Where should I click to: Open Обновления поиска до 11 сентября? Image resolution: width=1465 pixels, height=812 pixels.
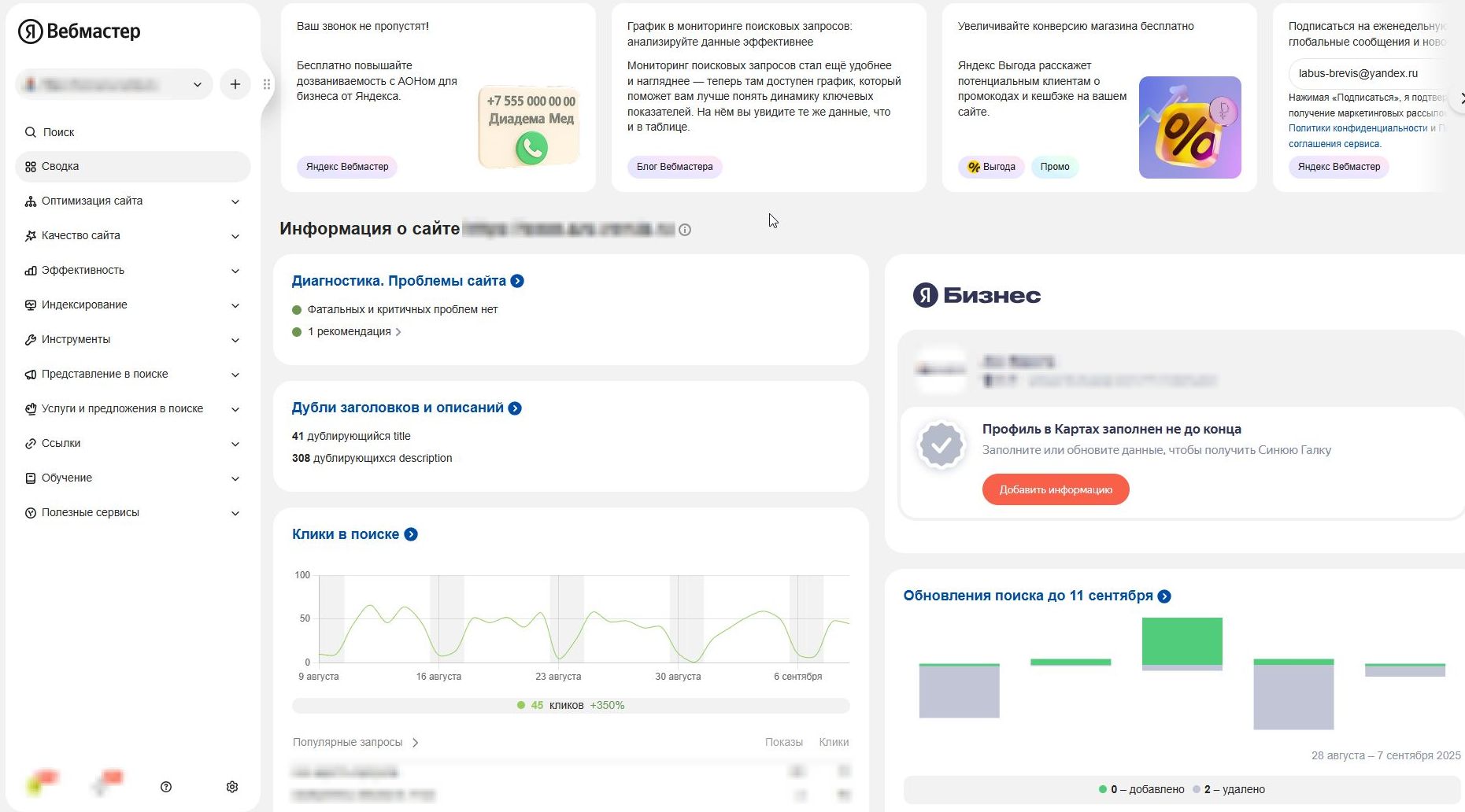[1028, 596]
